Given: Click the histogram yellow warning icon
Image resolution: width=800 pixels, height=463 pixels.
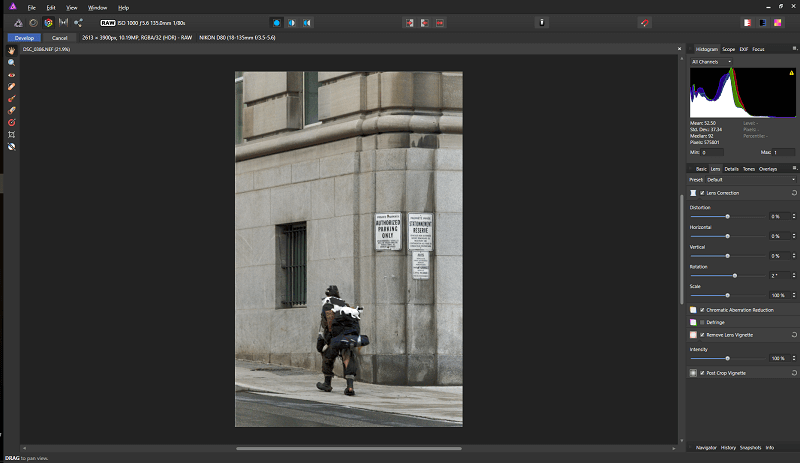Looking at the screenshot, I should [x=791, y=73].
